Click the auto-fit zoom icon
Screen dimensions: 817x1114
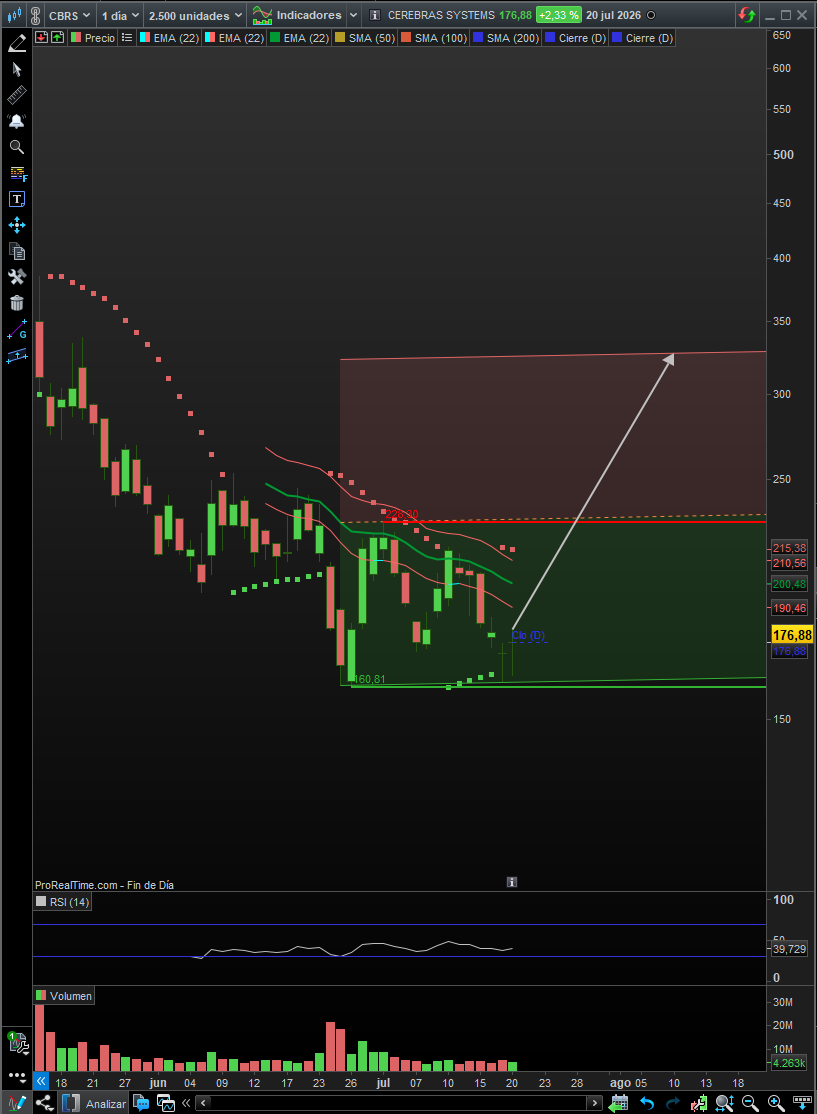tap(724, 1103)
